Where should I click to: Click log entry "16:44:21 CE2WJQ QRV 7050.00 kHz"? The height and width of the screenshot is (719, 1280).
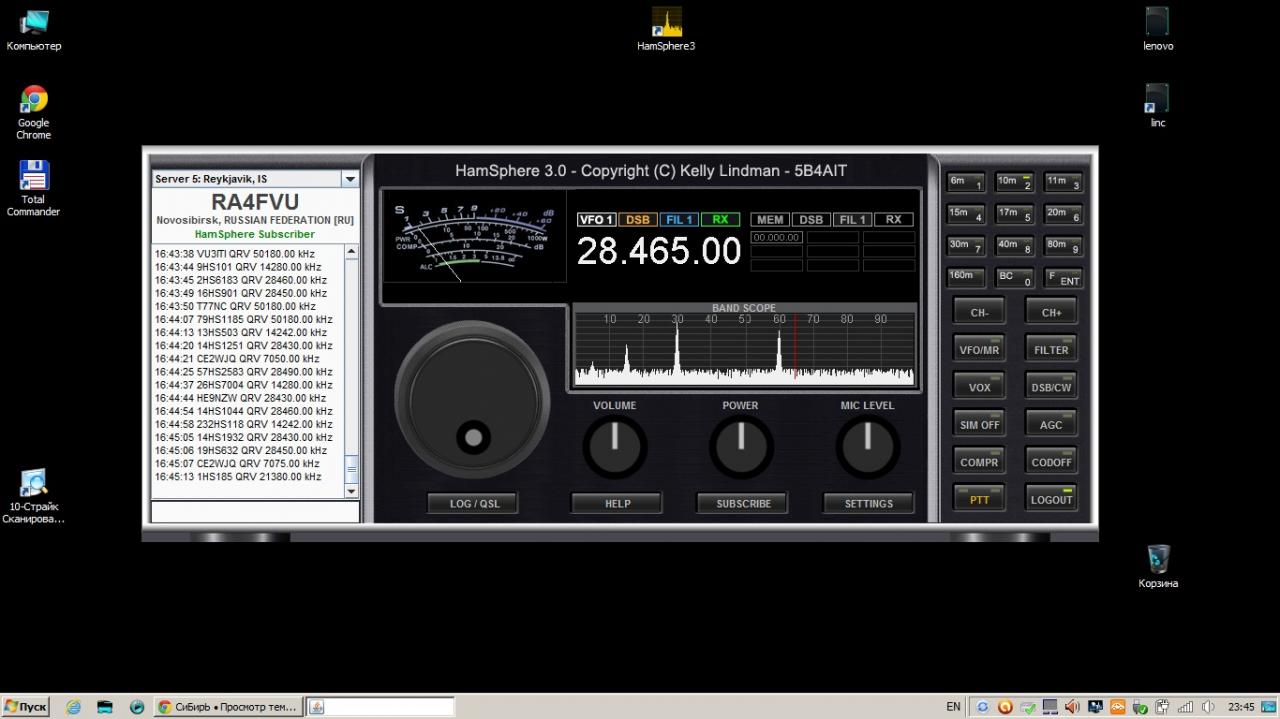[x=237, y=359]
